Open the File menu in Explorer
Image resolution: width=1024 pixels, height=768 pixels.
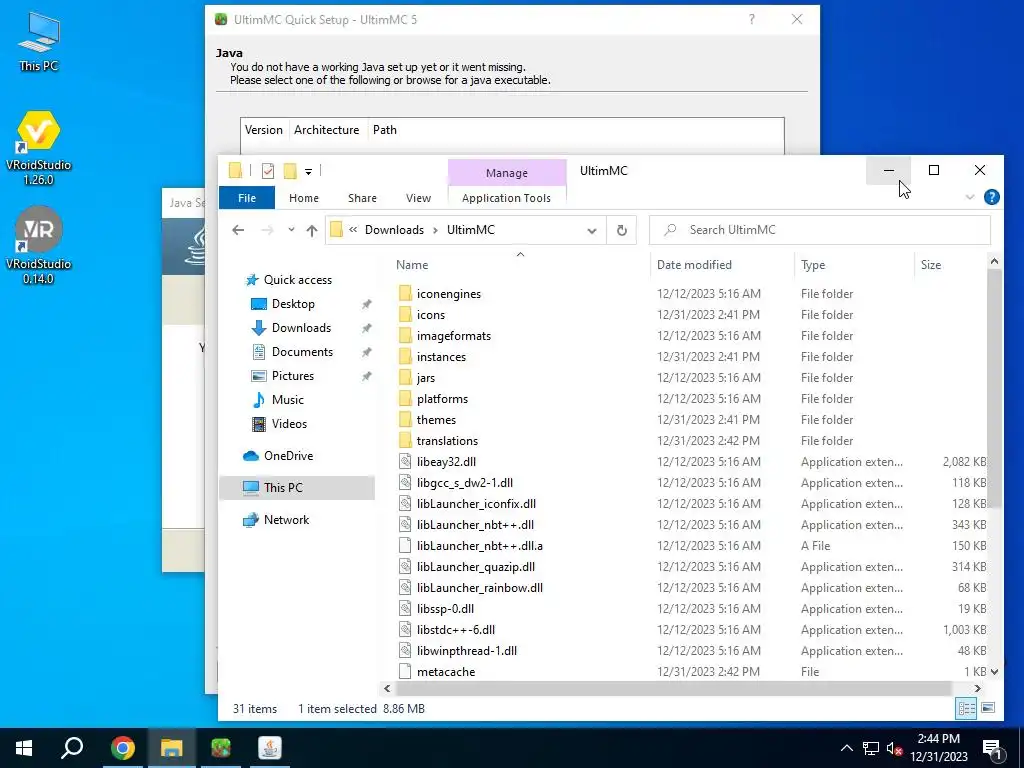247,198
